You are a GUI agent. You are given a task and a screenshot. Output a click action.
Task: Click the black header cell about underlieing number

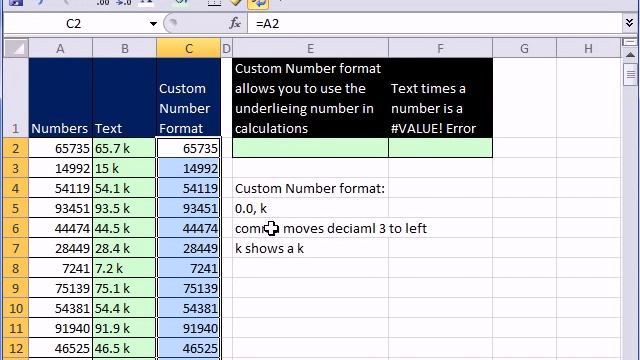tap(310, 98)
